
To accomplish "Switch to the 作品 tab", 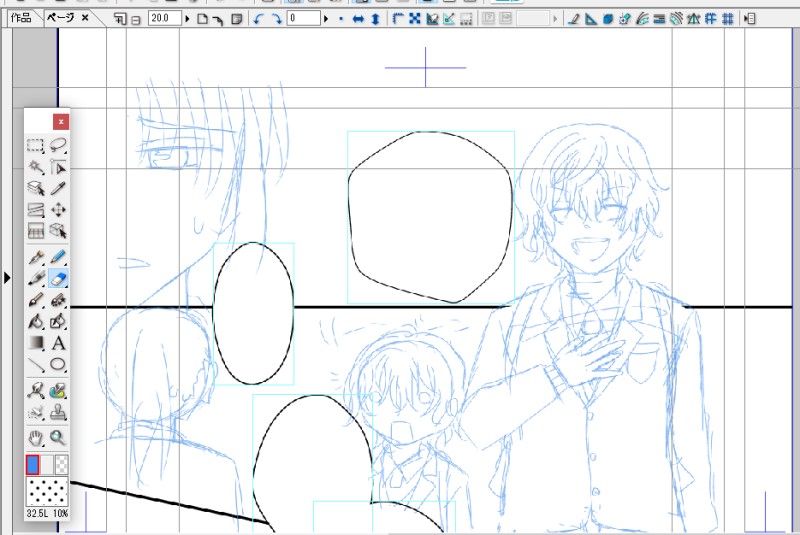I will 21,18.
